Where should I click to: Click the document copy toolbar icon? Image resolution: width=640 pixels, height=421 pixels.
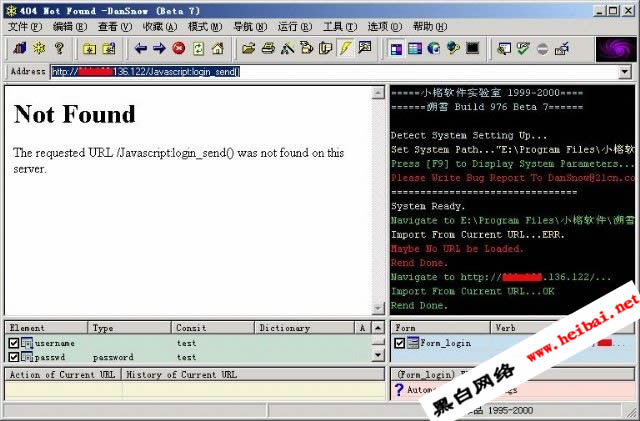click(x=307, y=48)
